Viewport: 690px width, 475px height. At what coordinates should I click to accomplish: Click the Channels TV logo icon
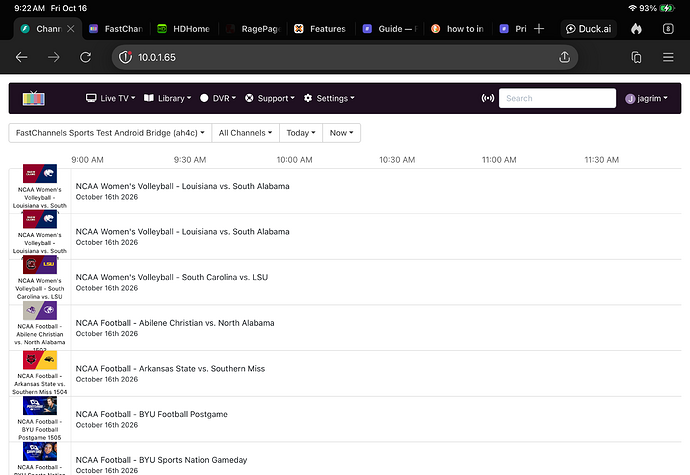[34, 98]
